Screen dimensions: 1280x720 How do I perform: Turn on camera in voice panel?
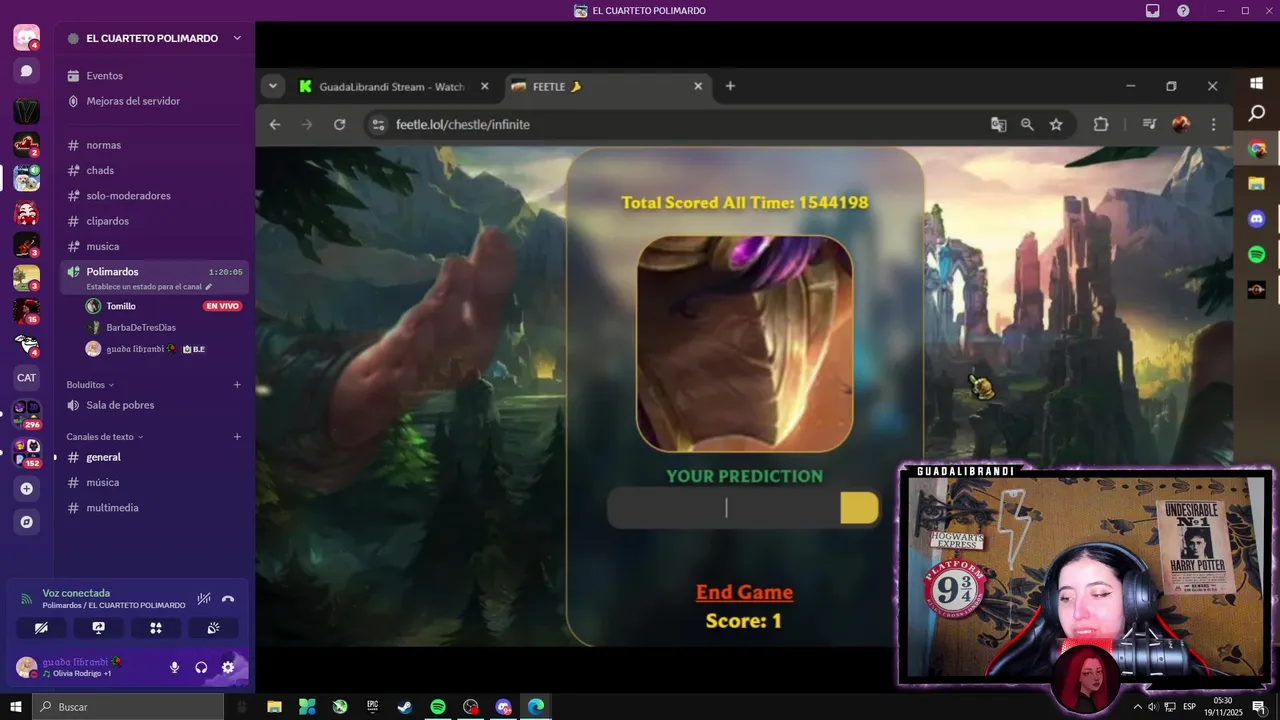coord(41,628)
